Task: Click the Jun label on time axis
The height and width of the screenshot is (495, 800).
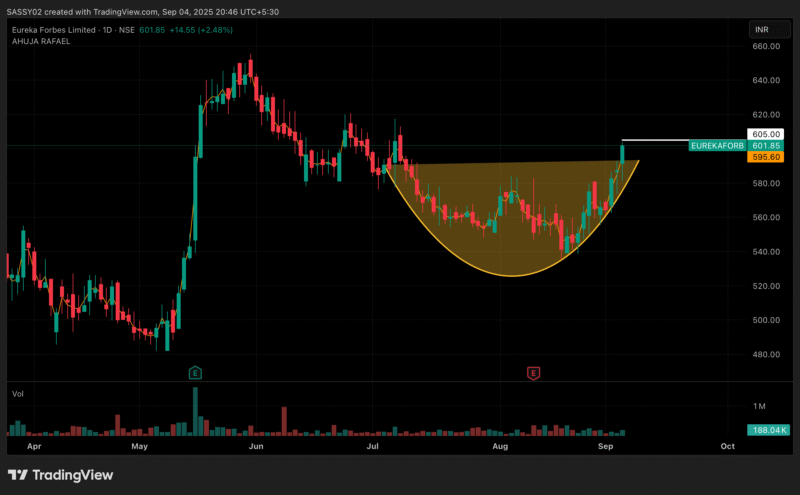Action: [256, 447]
